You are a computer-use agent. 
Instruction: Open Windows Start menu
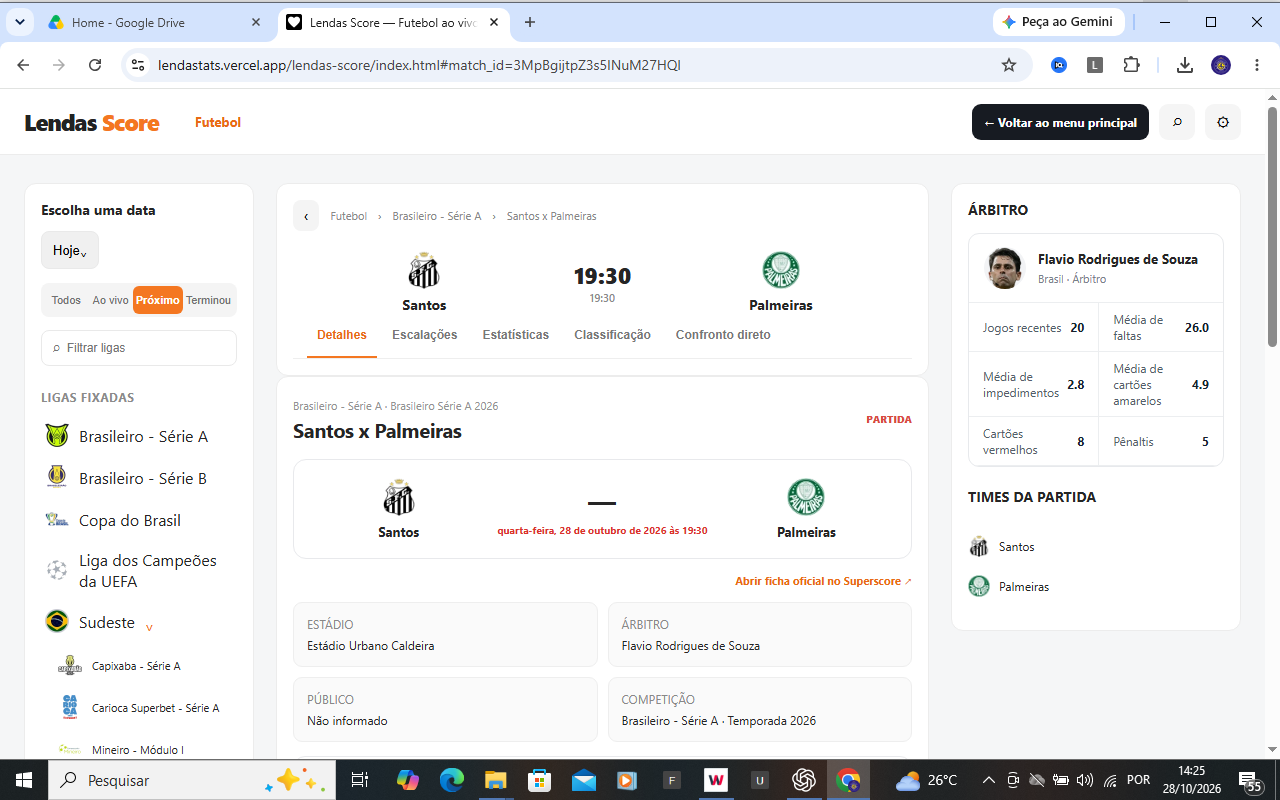(x=24, y=780)
